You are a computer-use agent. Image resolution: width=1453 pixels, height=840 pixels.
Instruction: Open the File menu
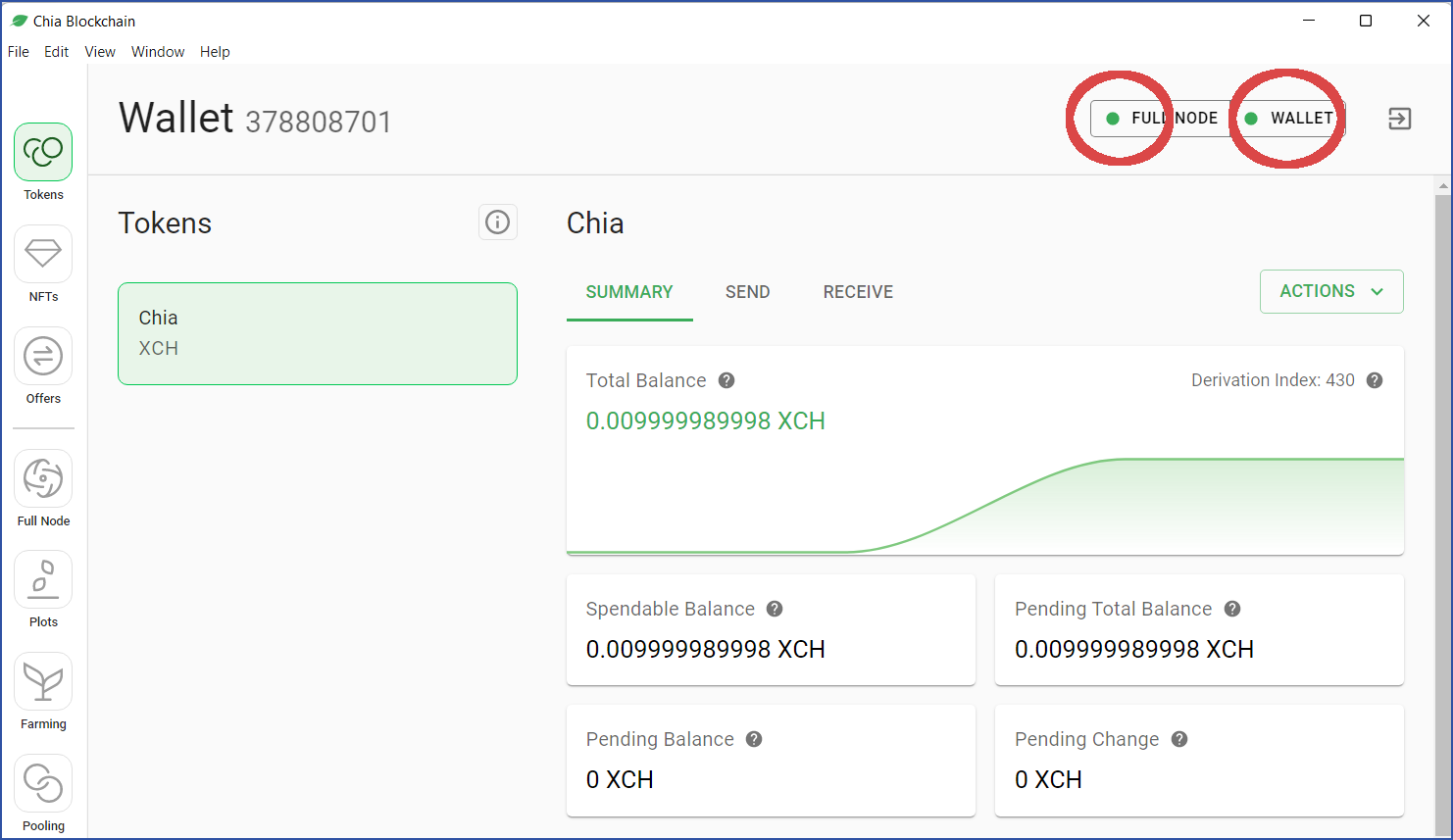pos(19,52)
